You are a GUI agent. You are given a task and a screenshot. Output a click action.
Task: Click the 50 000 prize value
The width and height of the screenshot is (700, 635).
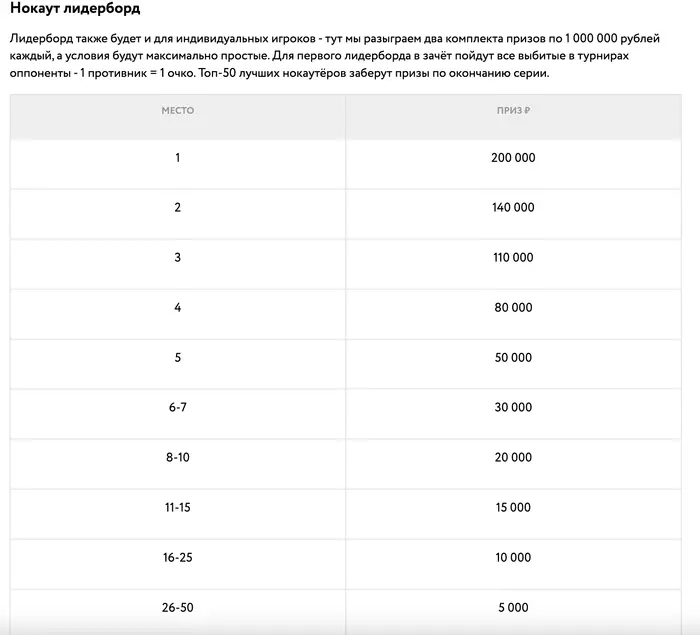[513, 358]
